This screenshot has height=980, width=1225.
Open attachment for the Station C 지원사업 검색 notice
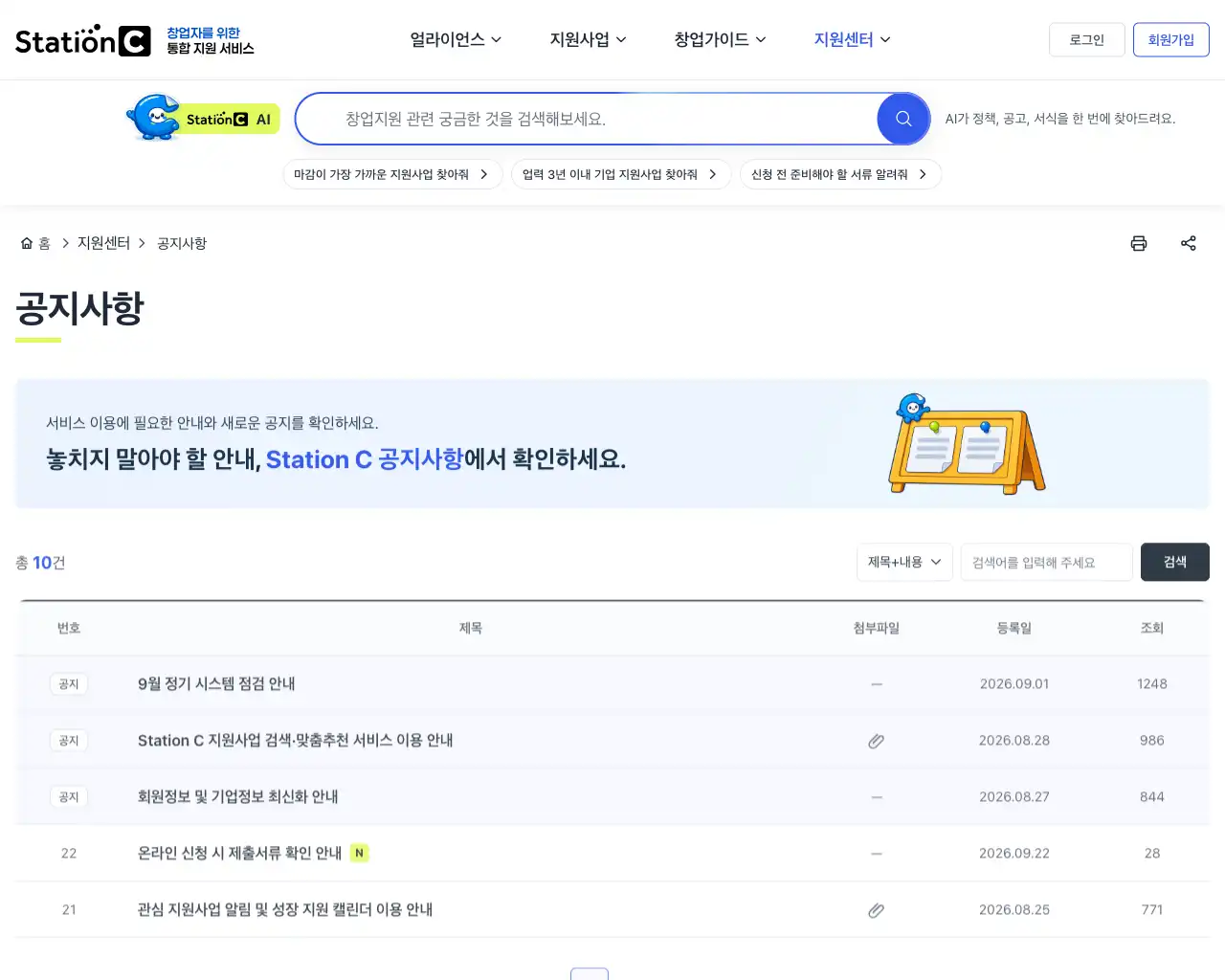tap(876, 741)
